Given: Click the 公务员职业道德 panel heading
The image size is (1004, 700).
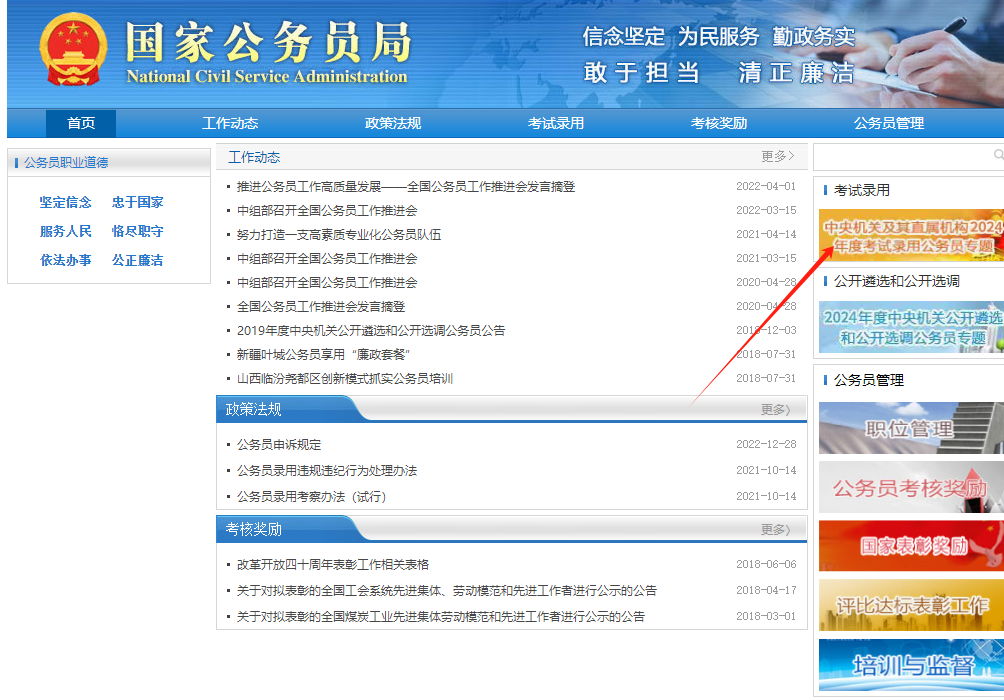Looking at the screenshot, I should 66,163.
